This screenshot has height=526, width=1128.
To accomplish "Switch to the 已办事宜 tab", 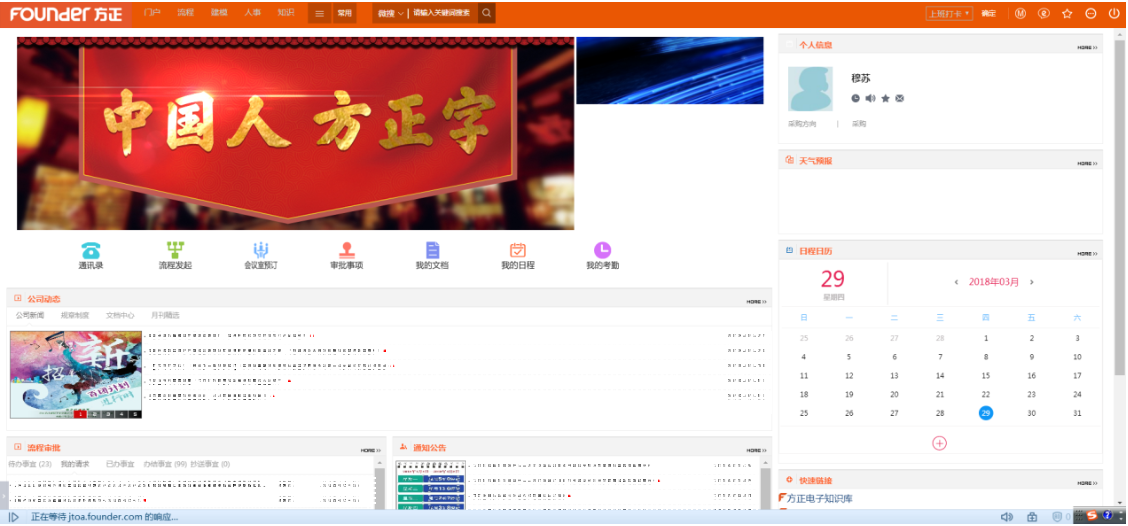I will 120,464.
